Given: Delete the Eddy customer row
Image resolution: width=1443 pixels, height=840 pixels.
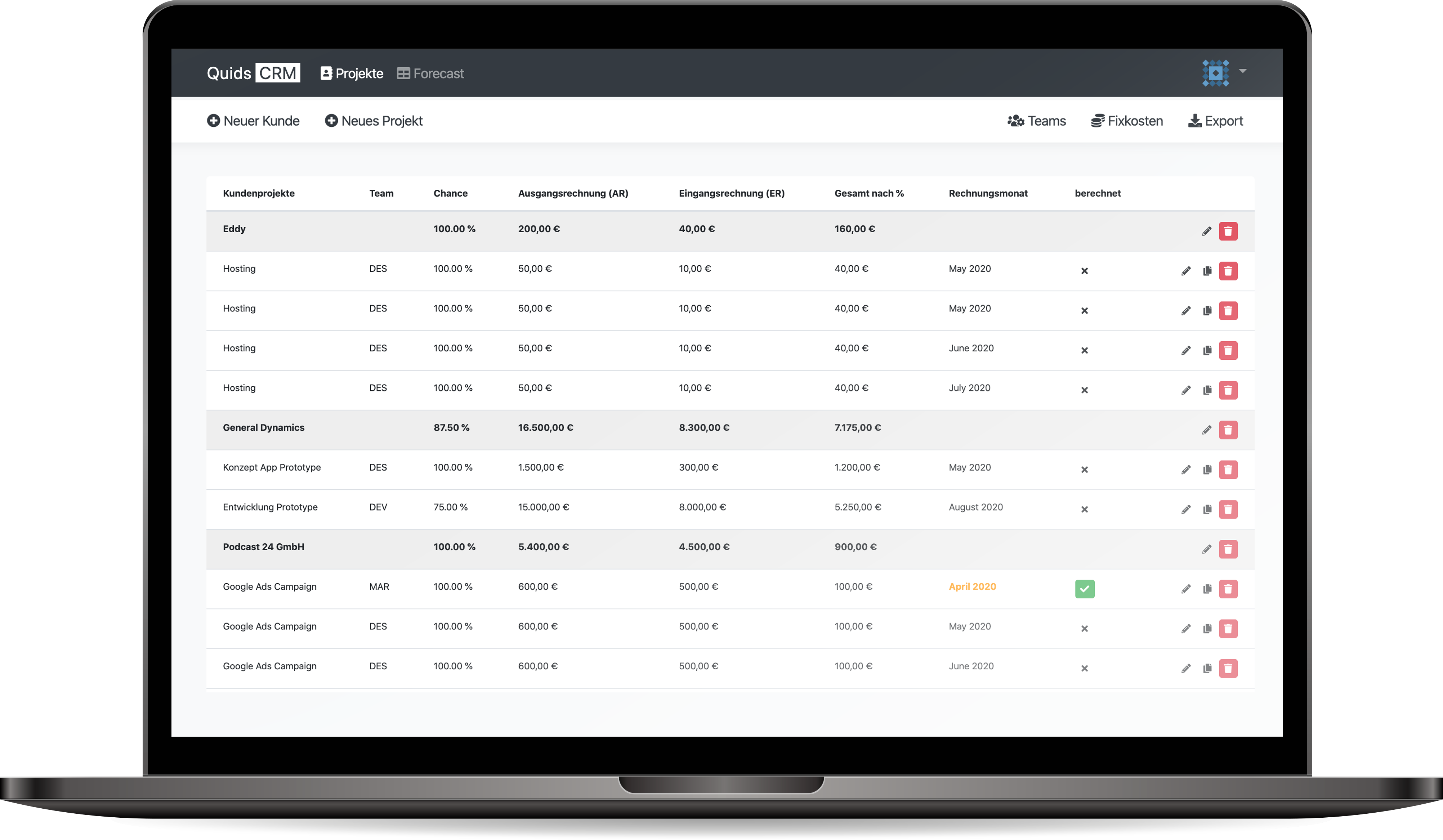Looking at the screenshot, I should [x=1228, y=231].
